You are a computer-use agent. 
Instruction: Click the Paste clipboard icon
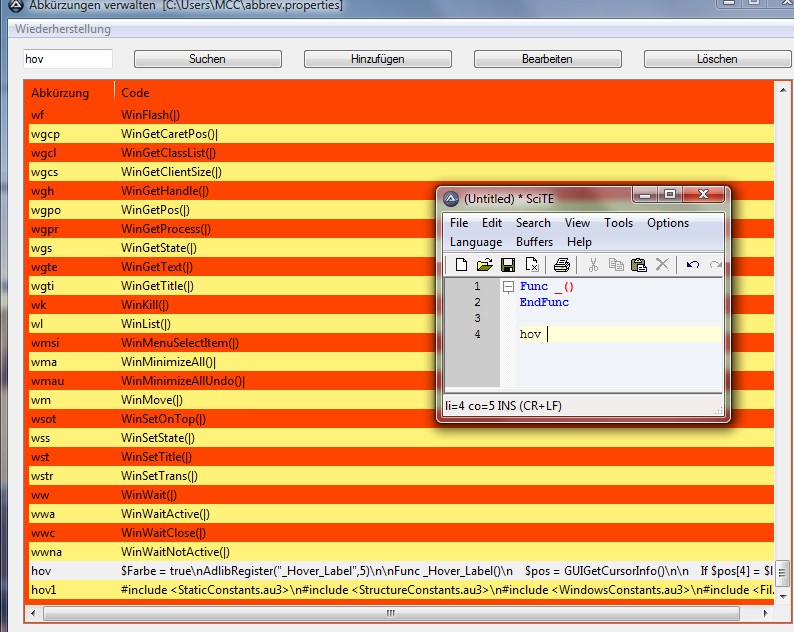tap(638, 265)
